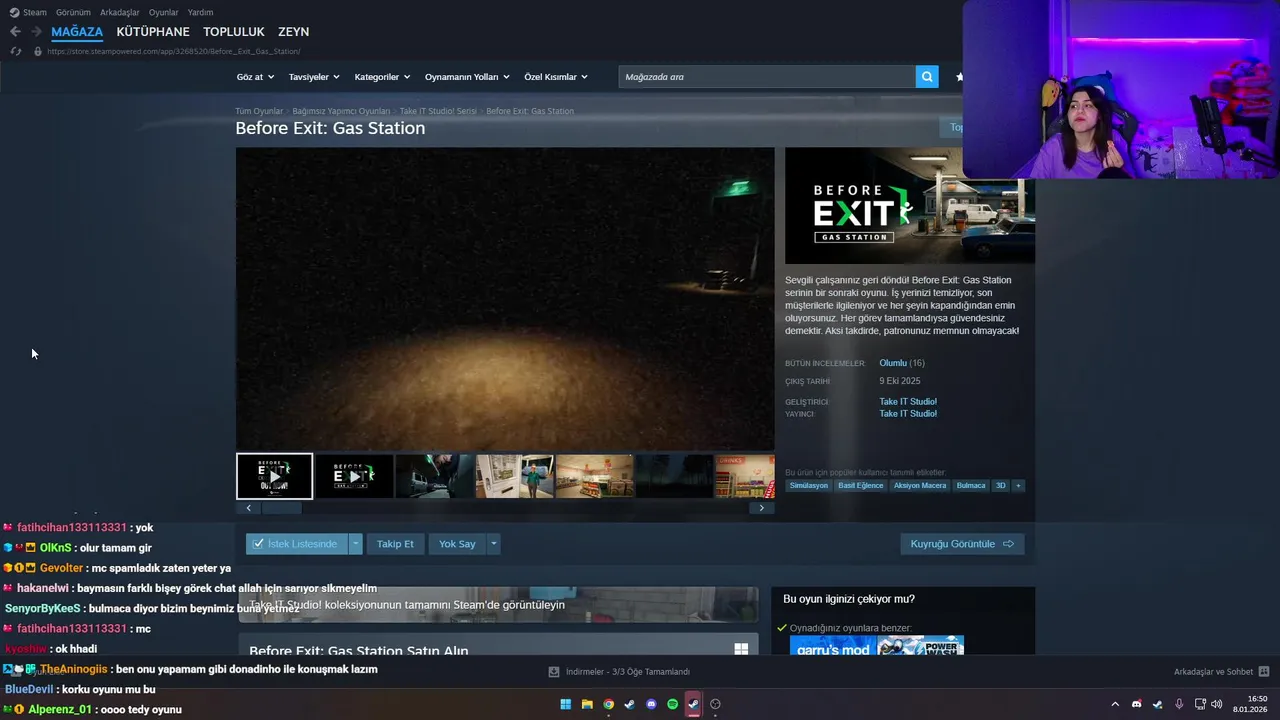The height and width of the screenshot is (720, 1280).
Task: Reload the page with the refresh icon
Action: (15, 51)
